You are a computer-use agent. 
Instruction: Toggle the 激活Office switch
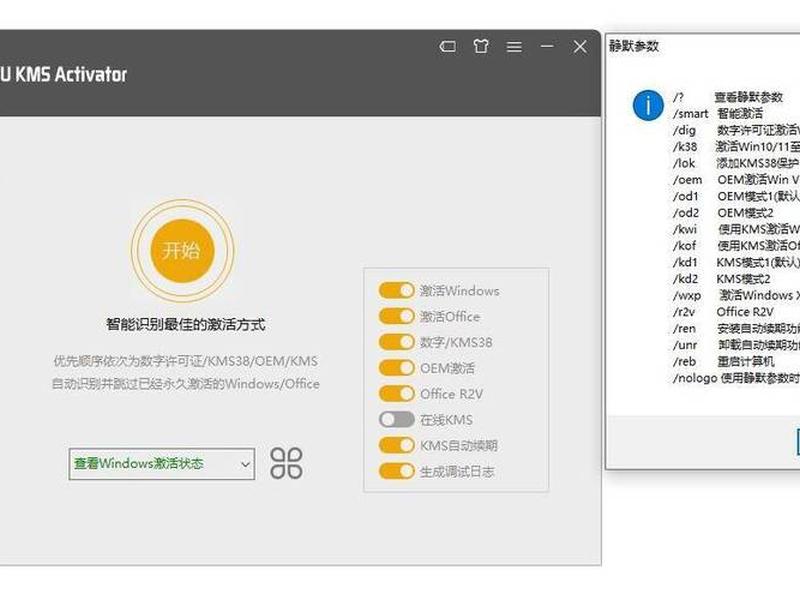coord(396,316)
